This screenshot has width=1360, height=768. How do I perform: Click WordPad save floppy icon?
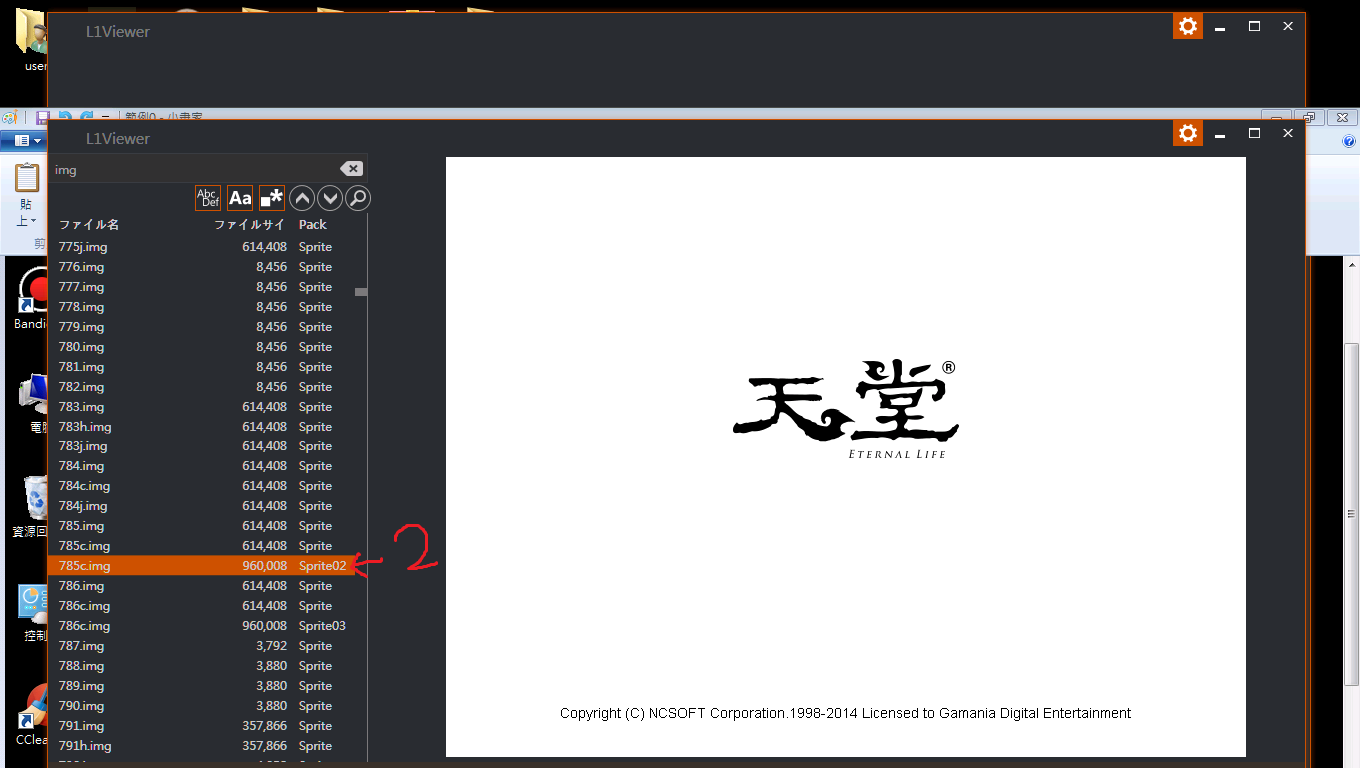(x=42, y=117)
